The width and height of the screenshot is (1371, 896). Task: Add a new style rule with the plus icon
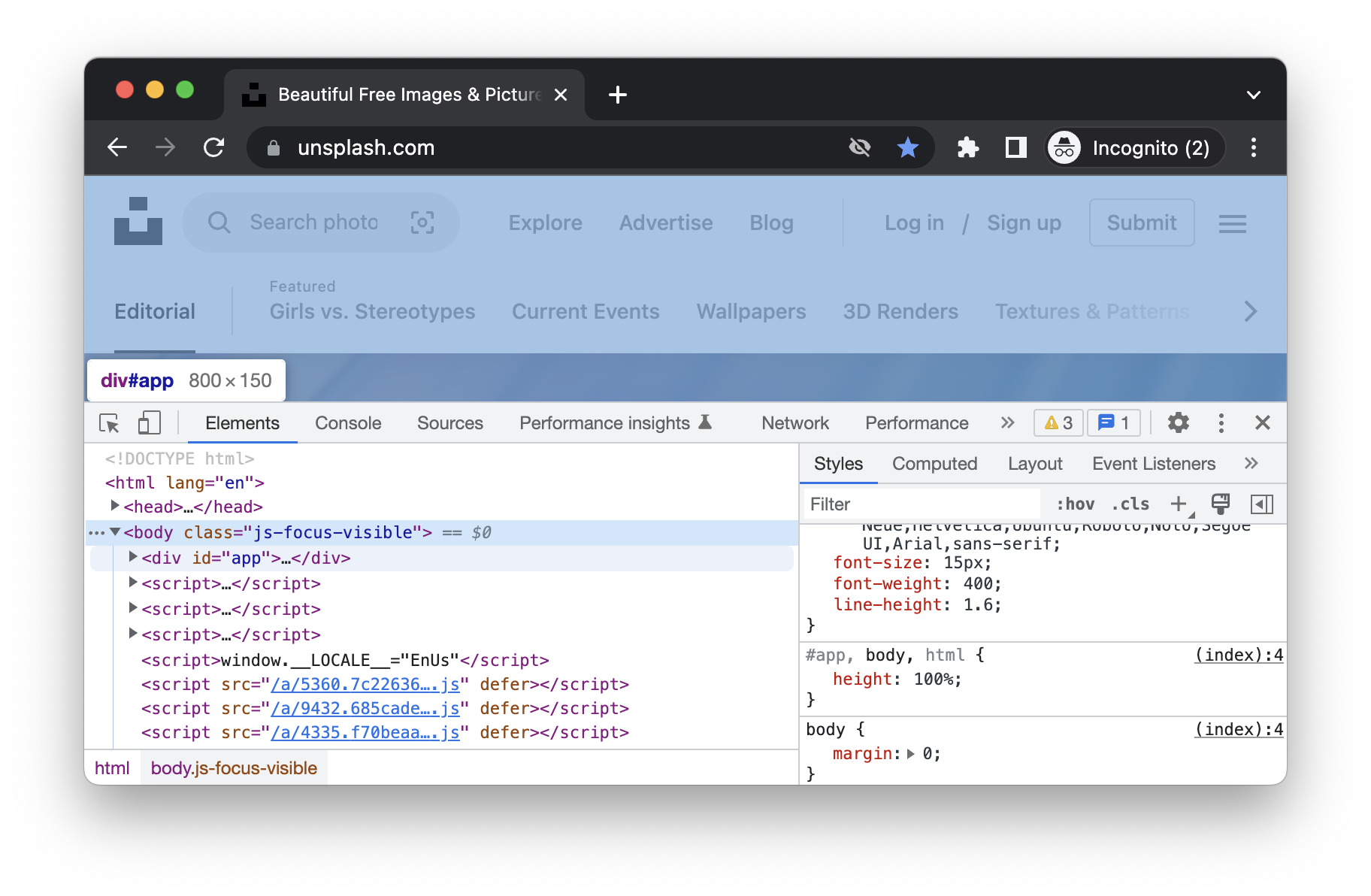pos(1178,504)
